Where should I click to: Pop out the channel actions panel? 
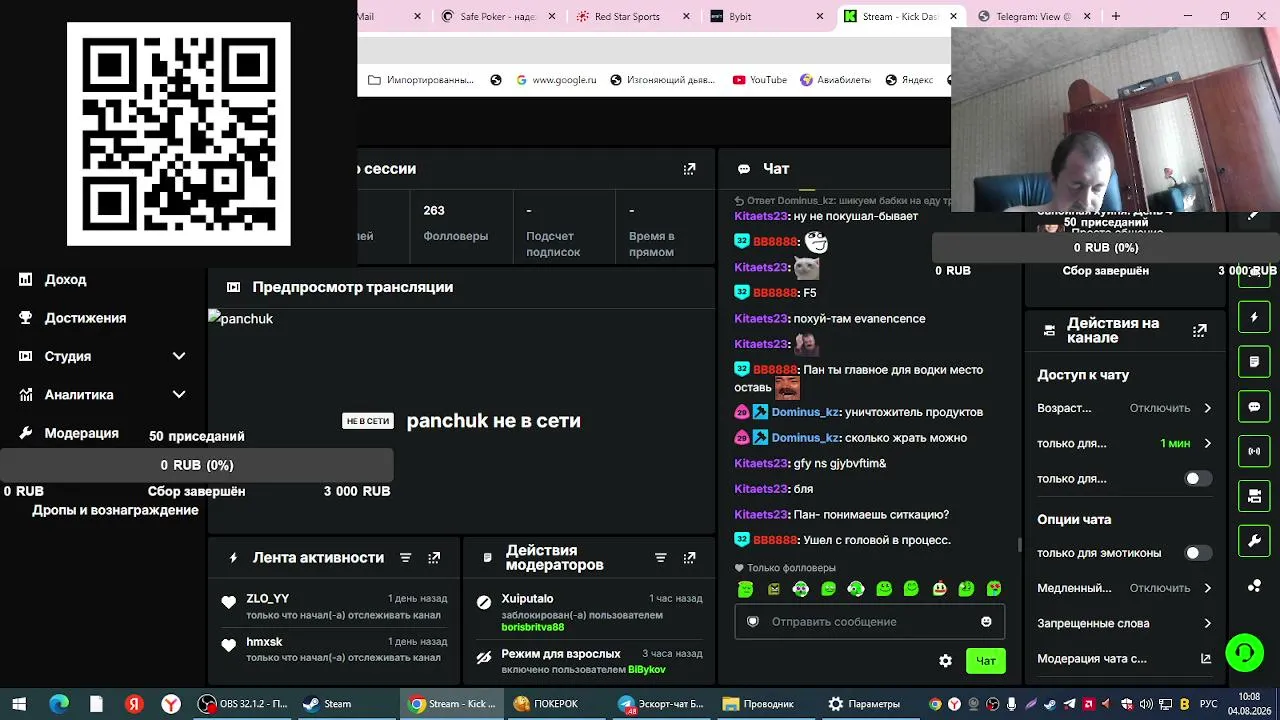pyautogui.click(x=1200, y=330)
